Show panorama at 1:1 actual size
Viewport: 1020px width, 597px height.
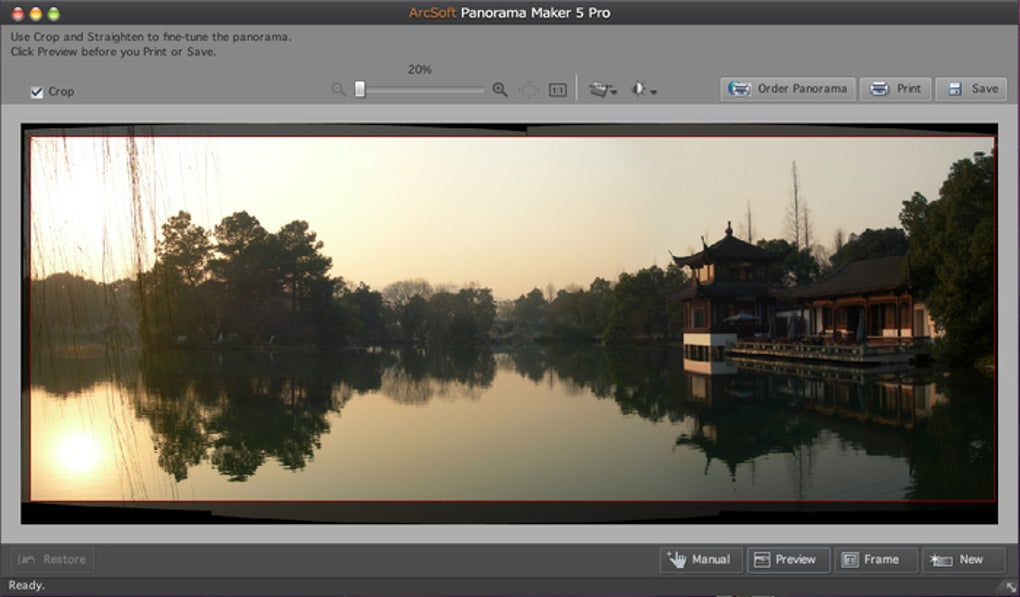[557, 90]
